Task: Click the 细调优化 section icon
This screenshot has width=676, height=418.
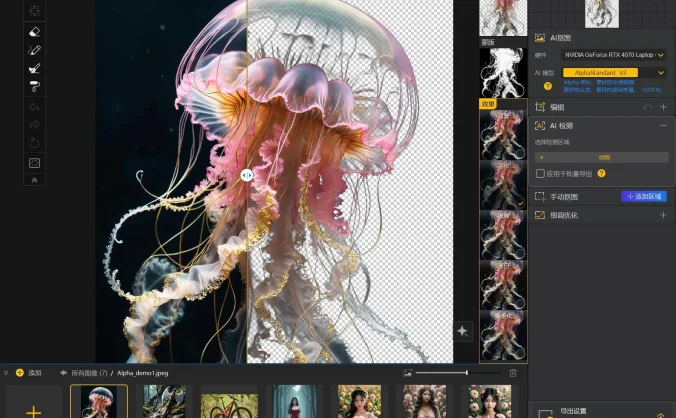Action: (x=540, y=215)
